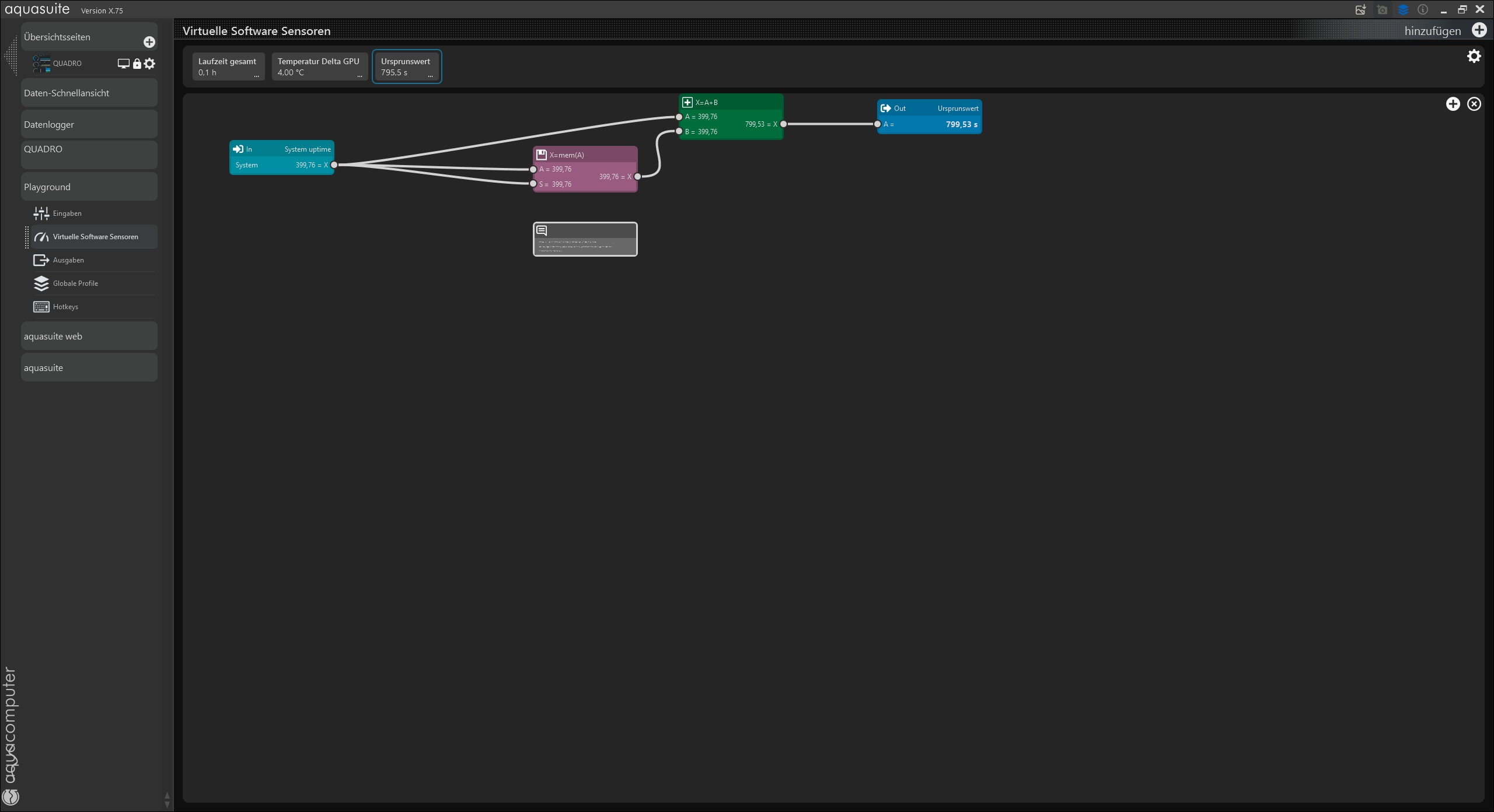Click the import background image icon
Screen dimensions: 1494x812
(1360, 10)
